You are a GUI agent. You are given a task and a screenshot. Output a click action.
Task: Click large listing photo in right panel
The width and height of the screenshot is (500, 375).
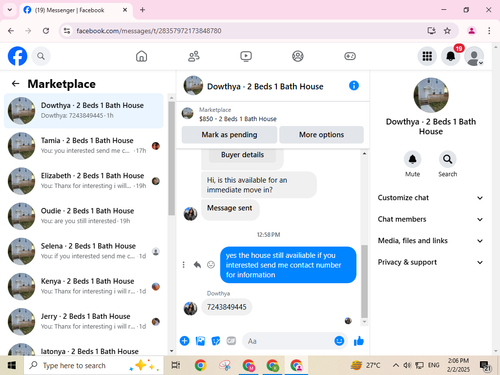pyautogui.click(x=431, y=95)
